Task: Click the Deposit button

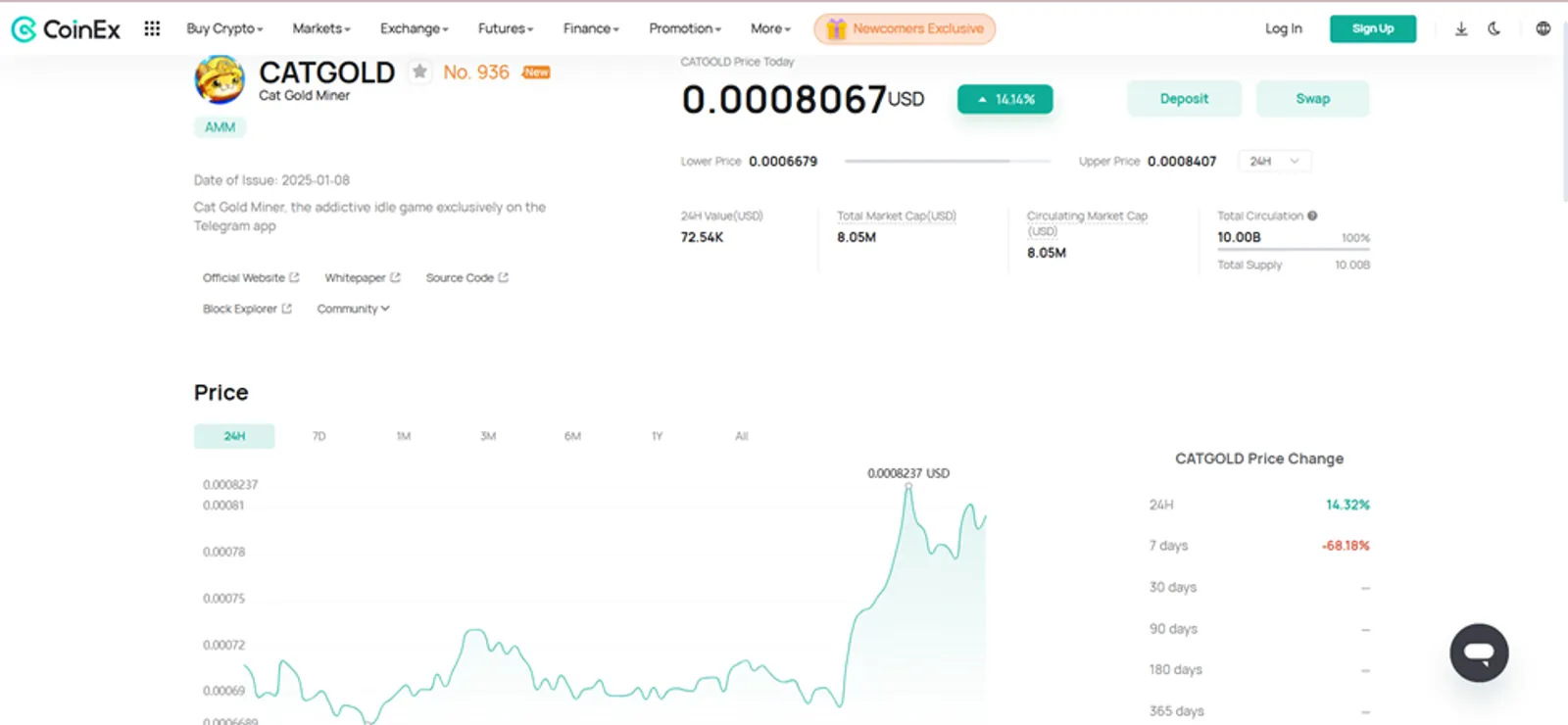Action: tap(1184, 99)
